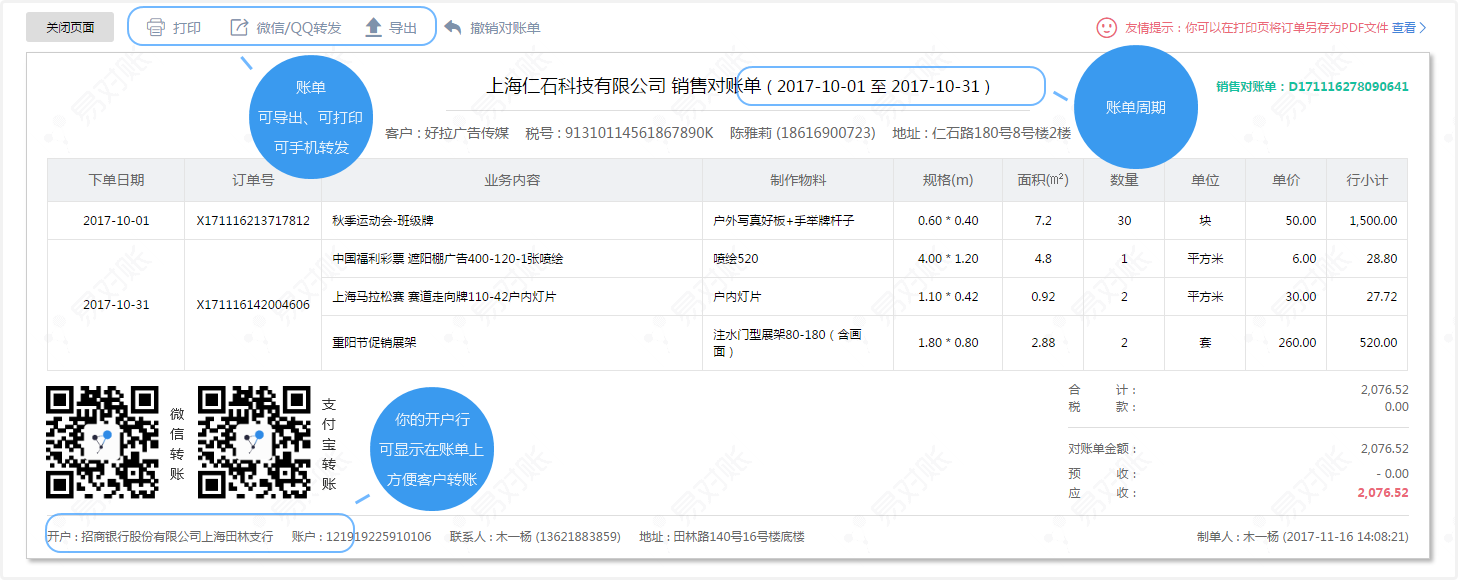This screenshot has width=1458, height=580.
Task: Click the 规格(m) column header
Action: click(x=948, y=180)
